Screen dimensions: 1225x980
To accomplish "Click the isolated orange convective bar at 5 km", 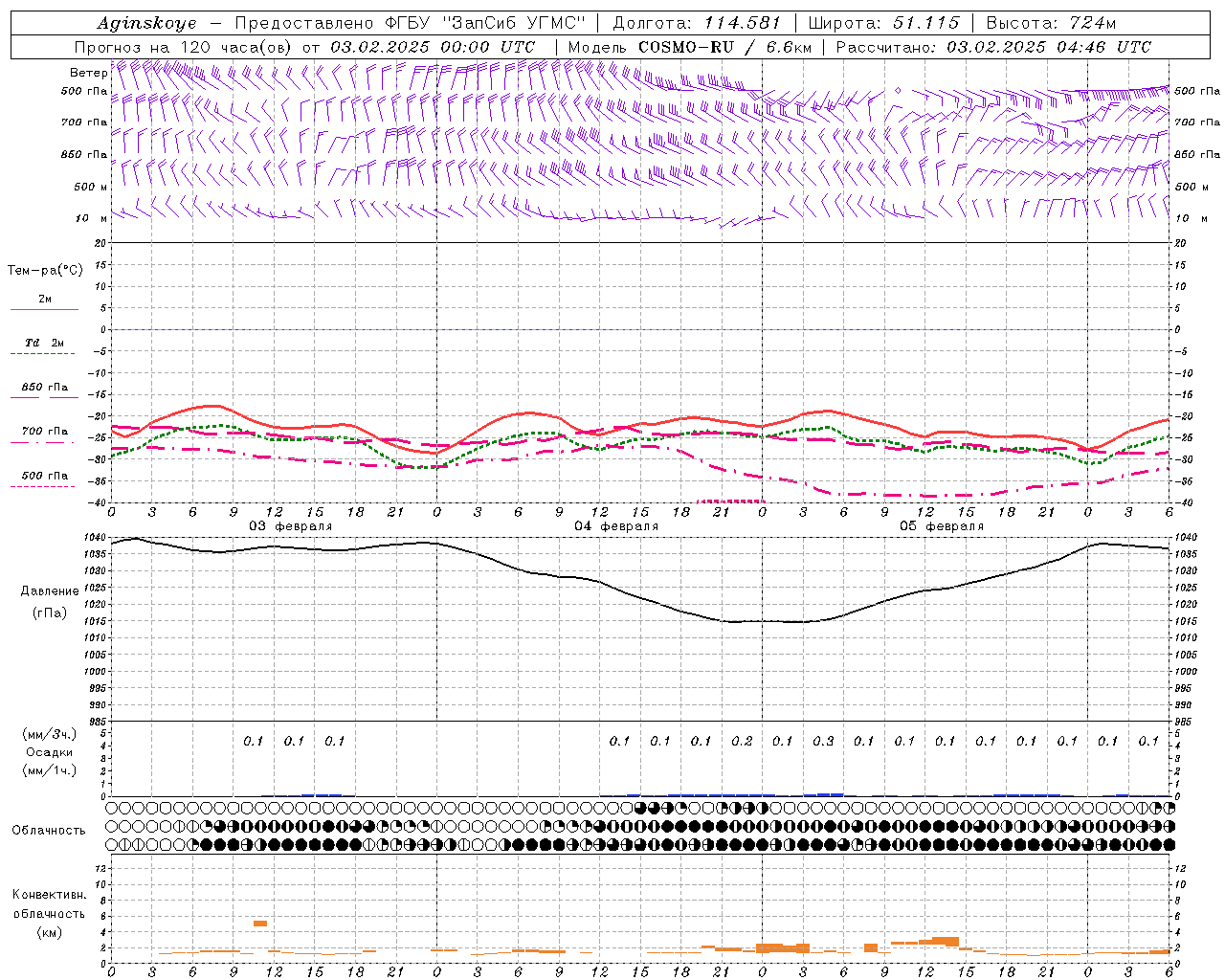I will [x=260, y=923].
